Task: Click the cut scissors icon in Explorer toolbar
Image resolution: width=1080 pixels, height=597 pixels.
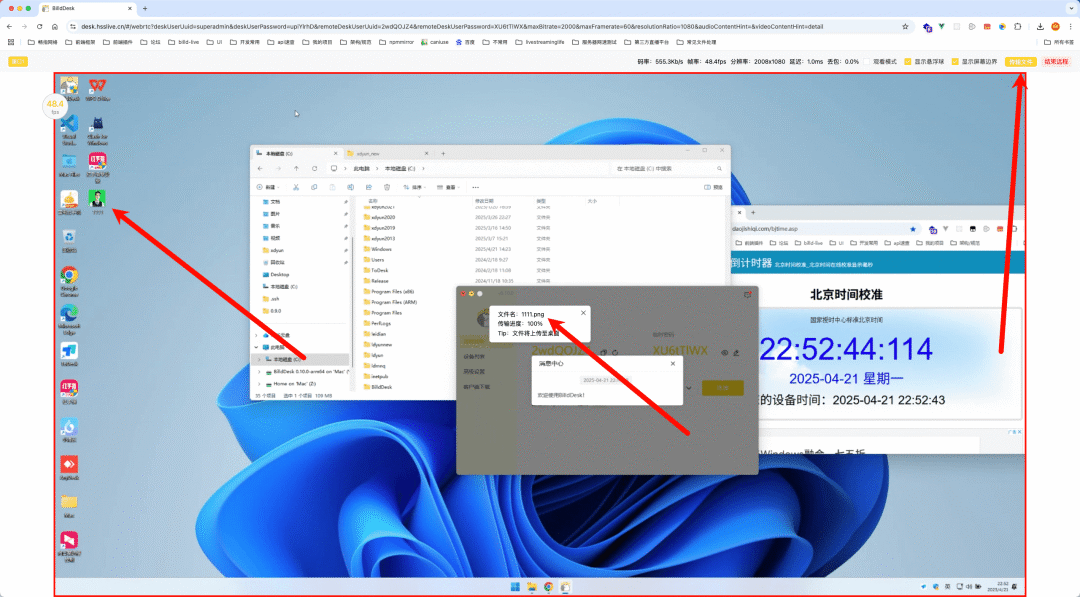Action: click(295, 187)
